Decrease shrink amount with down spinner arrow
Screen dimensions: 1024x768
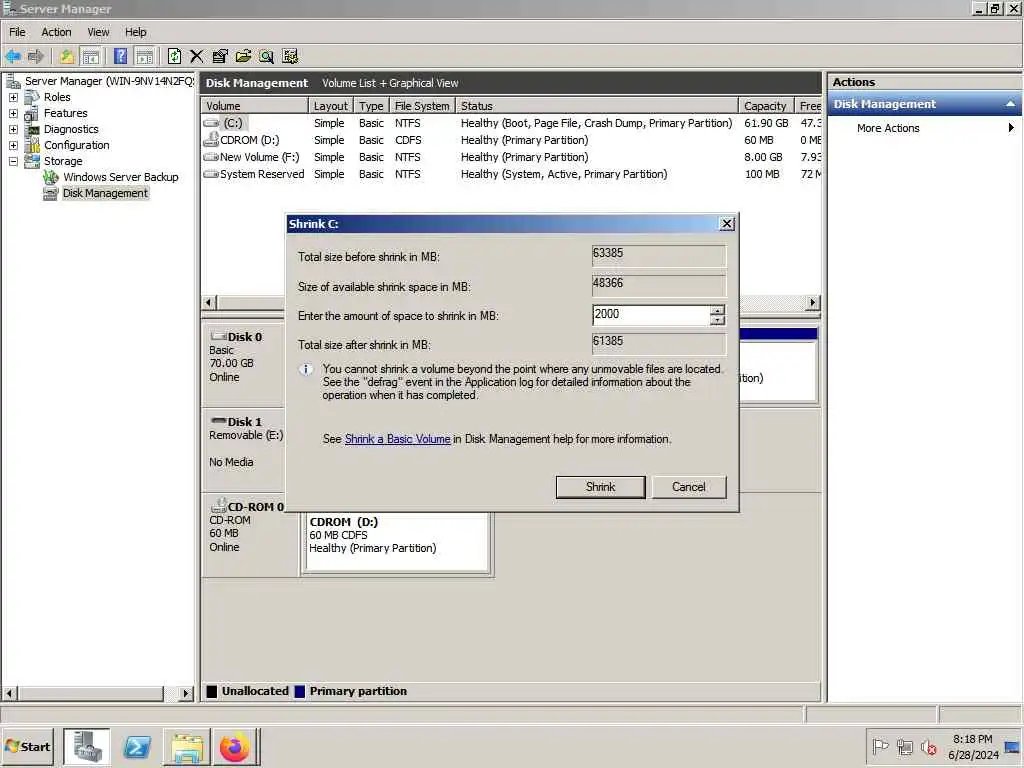717,320
